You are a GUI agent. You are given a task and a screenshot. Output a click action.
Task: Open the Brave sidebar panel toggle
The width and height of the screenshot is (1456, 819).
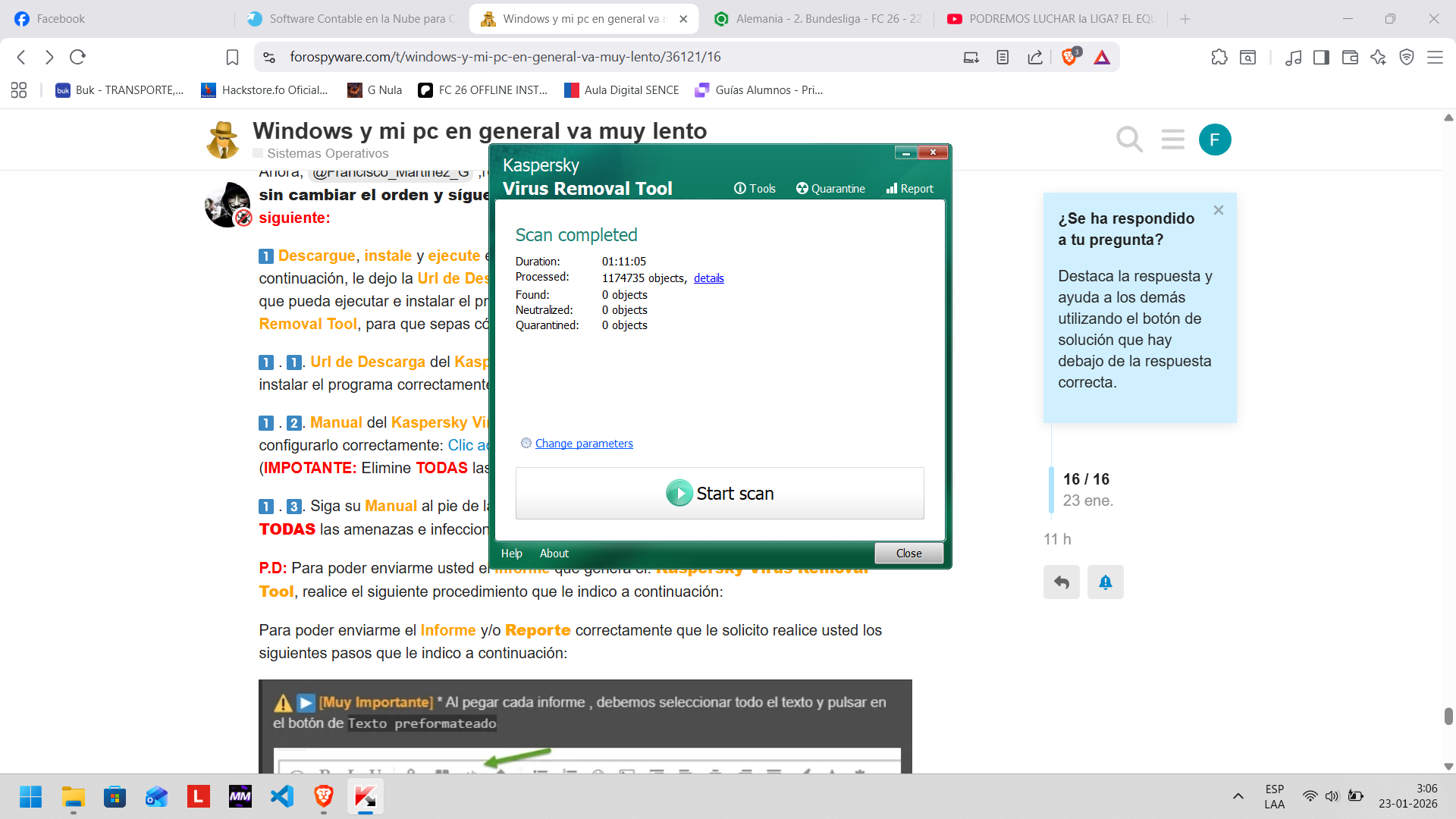tap(1321, 57)
